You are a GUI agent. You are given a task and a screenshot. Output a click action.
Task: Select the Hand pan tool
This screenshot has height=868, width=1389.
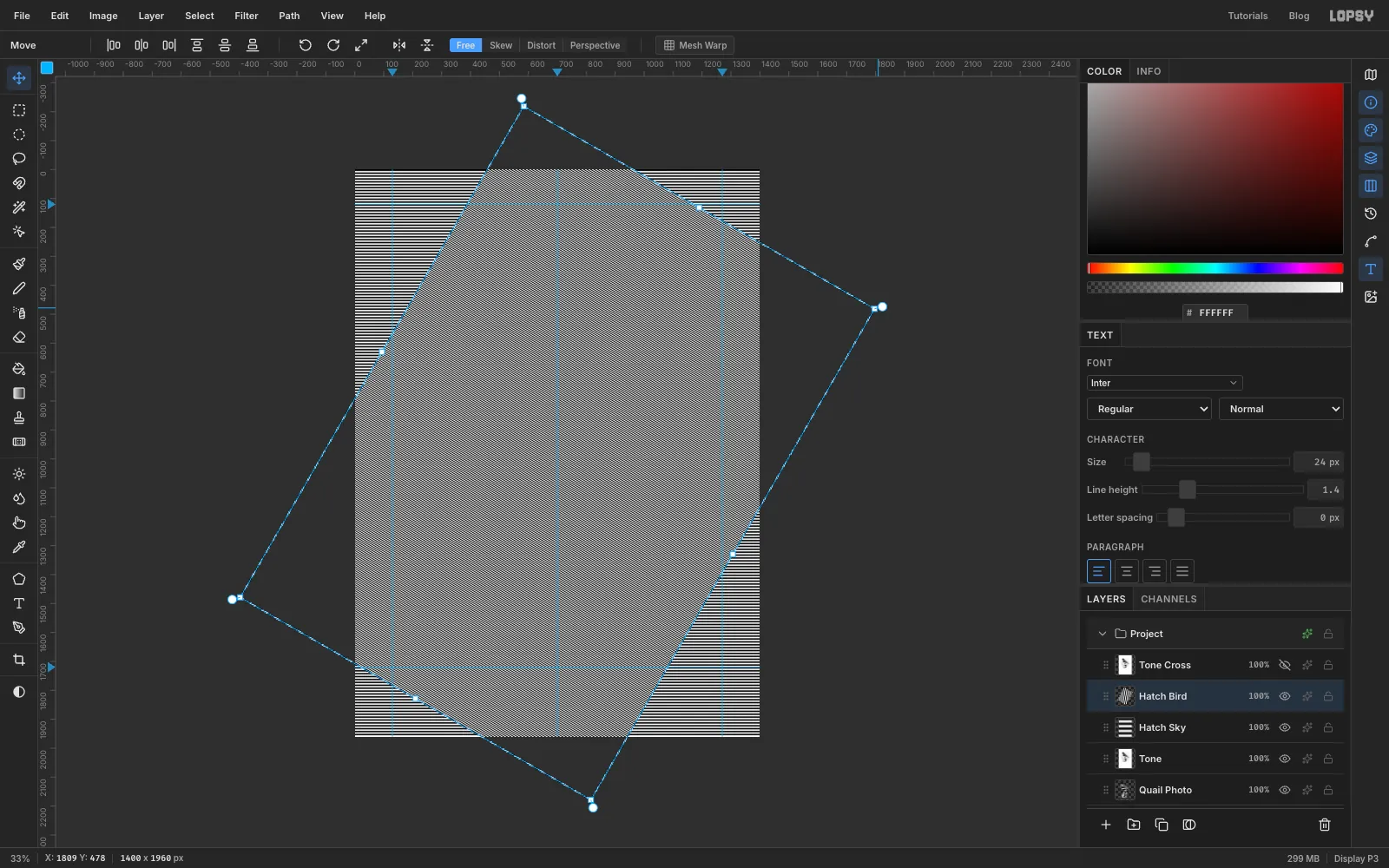18,523
